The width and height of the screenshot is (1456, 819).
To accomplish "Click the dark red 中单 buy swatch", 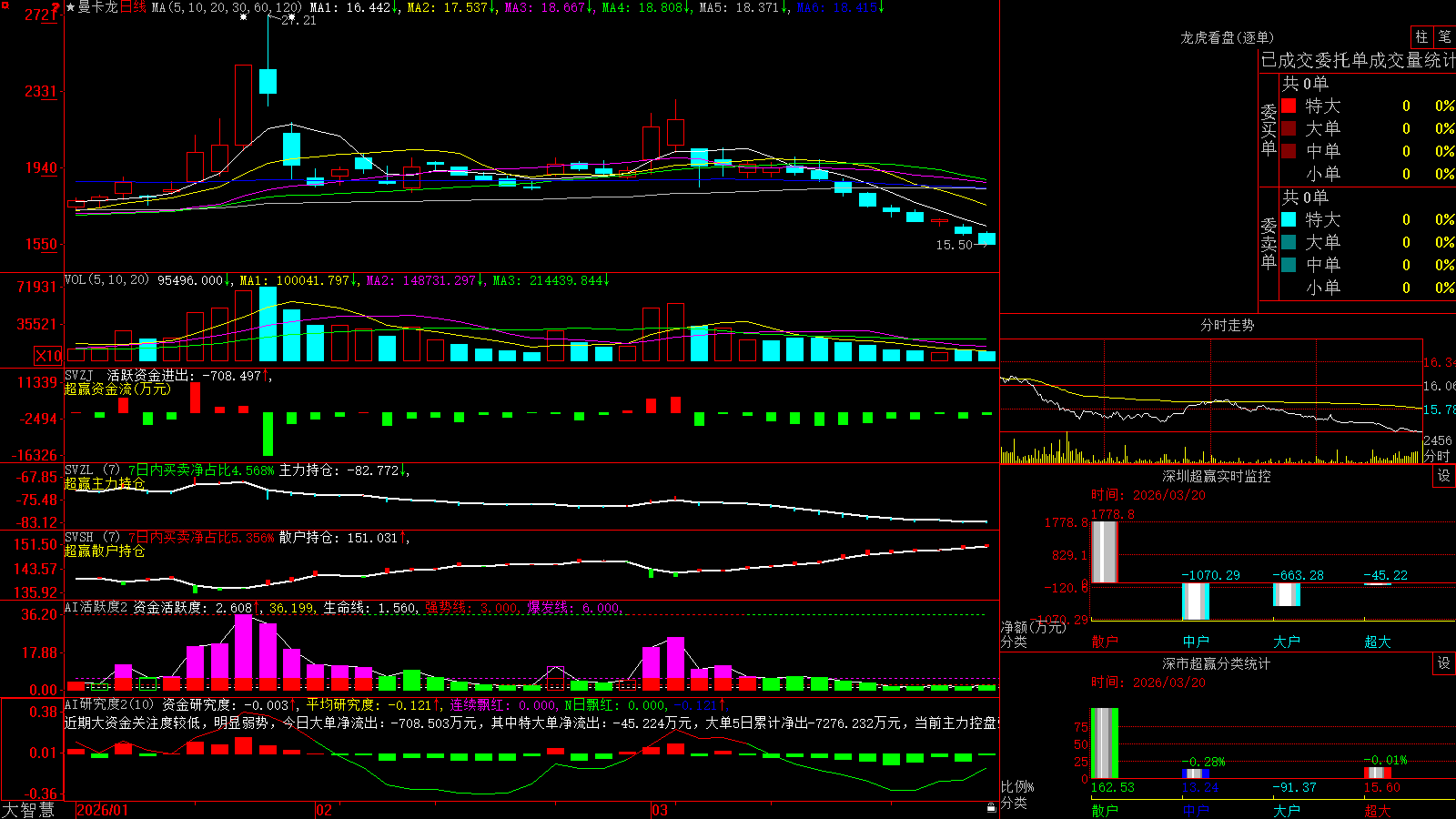I will [1289, 151].
